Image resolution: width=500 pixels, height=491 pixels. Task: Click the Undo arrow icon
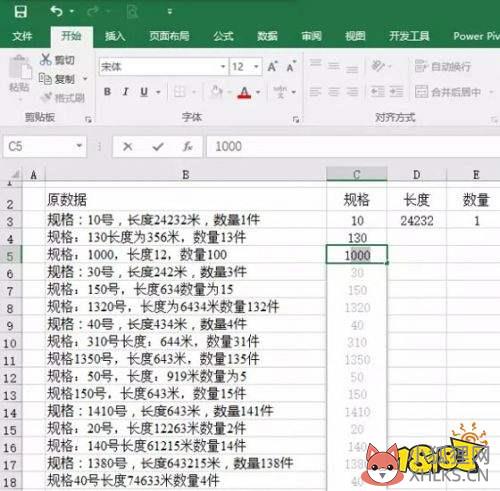[x=57, y=12]
